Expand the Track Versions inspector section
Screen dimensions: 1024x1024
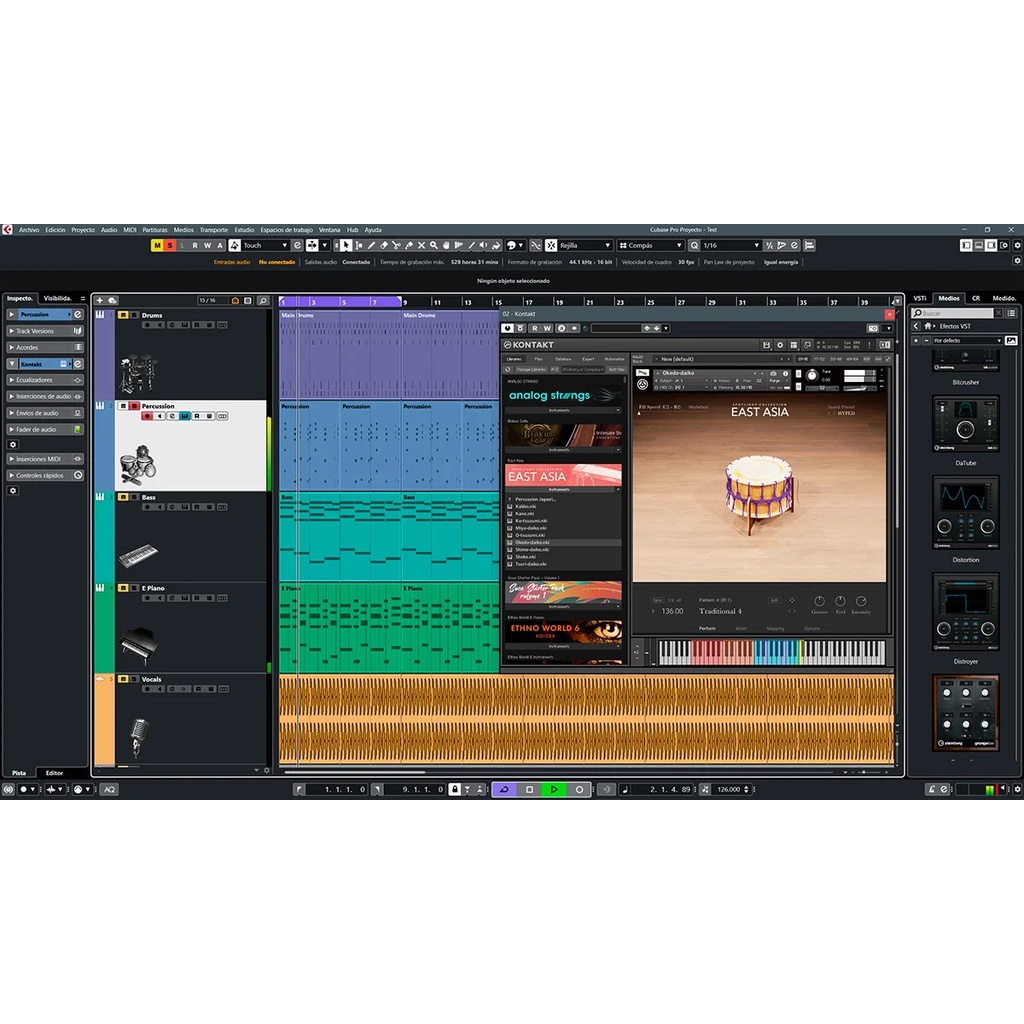point(12,331)
